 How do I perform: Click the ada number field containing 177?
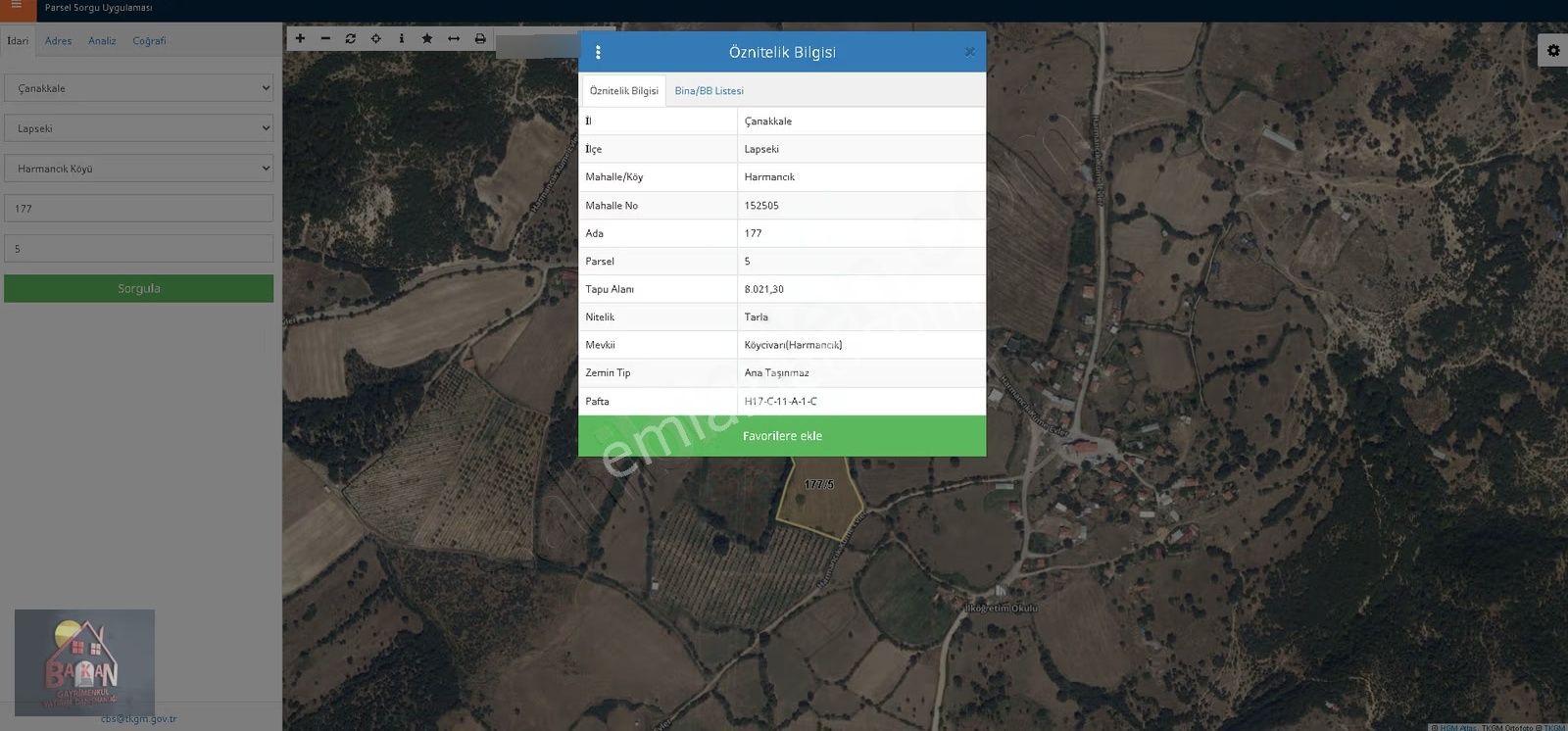[138, 209]
